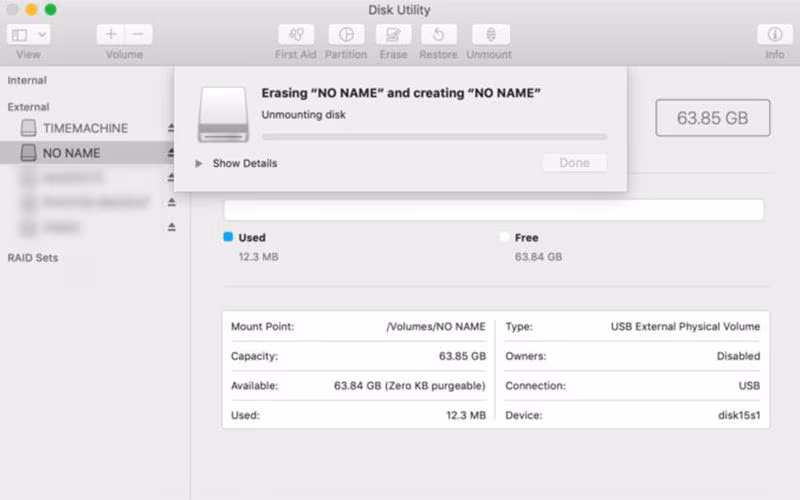Unmount the selected volume

tap(490, 35)
